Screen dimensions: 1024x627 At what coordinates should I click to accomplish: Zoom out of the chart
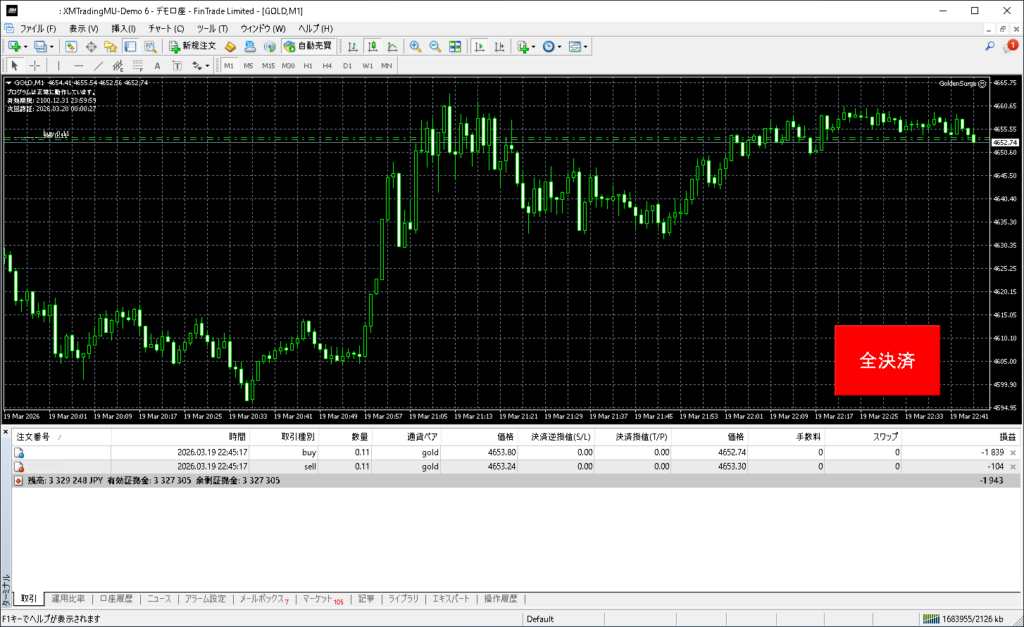(435, 46)
